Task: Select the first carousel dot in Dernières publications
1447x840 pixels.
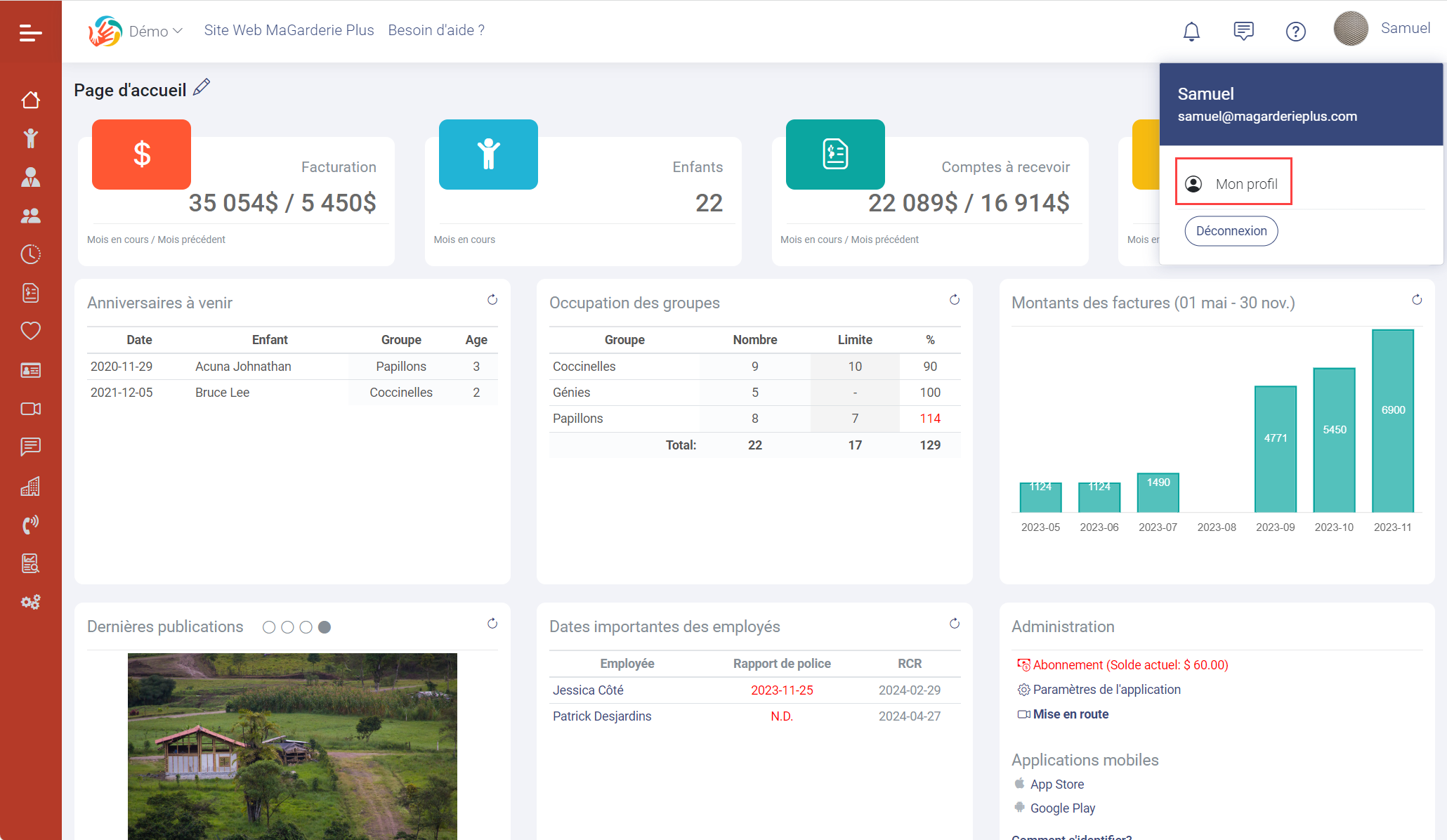Action: 269,627
